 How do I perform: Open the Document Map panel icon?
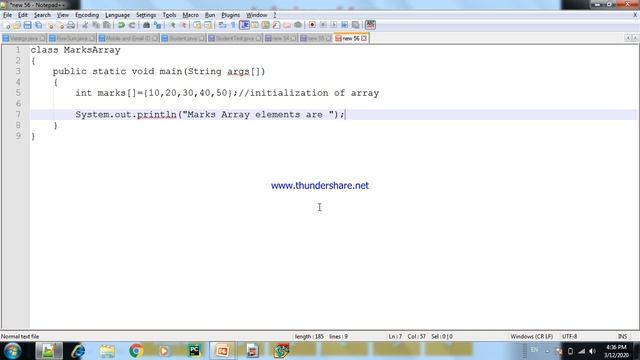[x=265, y=25]
